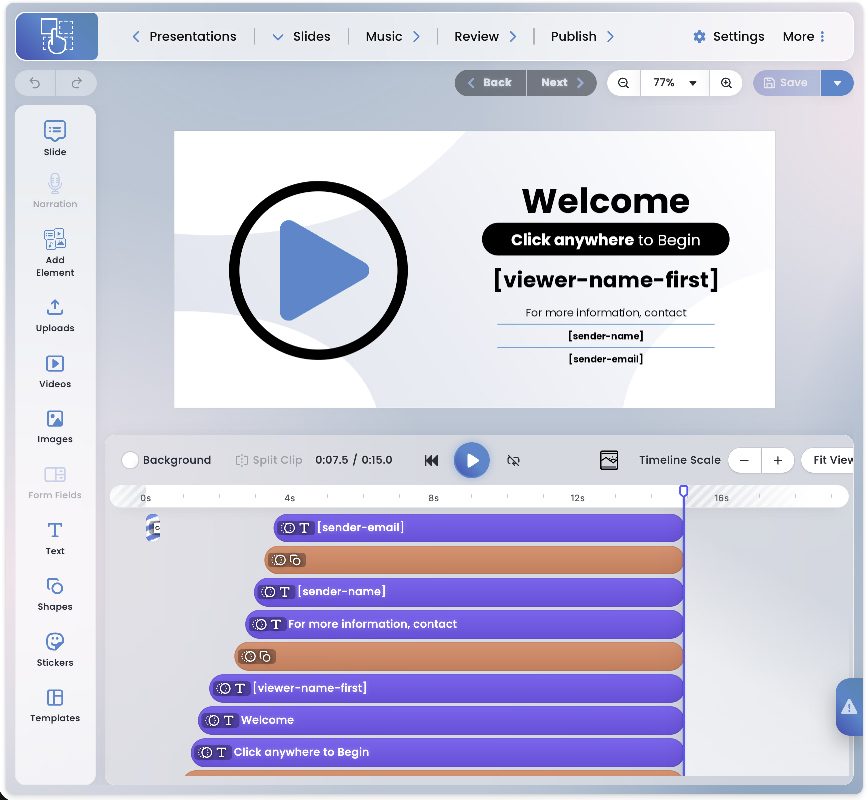Click the Save button
Image resolution: width=868 pixels, height=800 pixels.
click(786, 82)
